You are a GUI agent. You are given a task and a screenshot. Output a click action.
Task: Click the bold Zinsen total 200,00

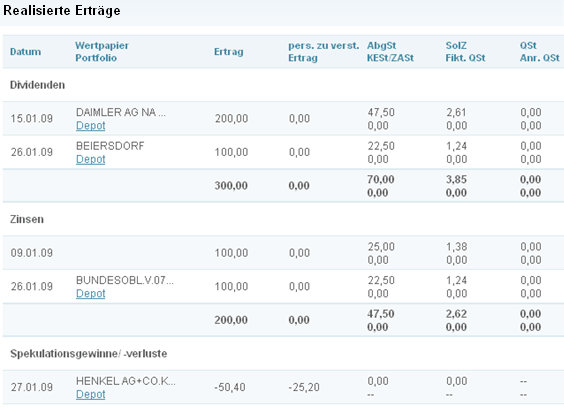coord(231,320)
